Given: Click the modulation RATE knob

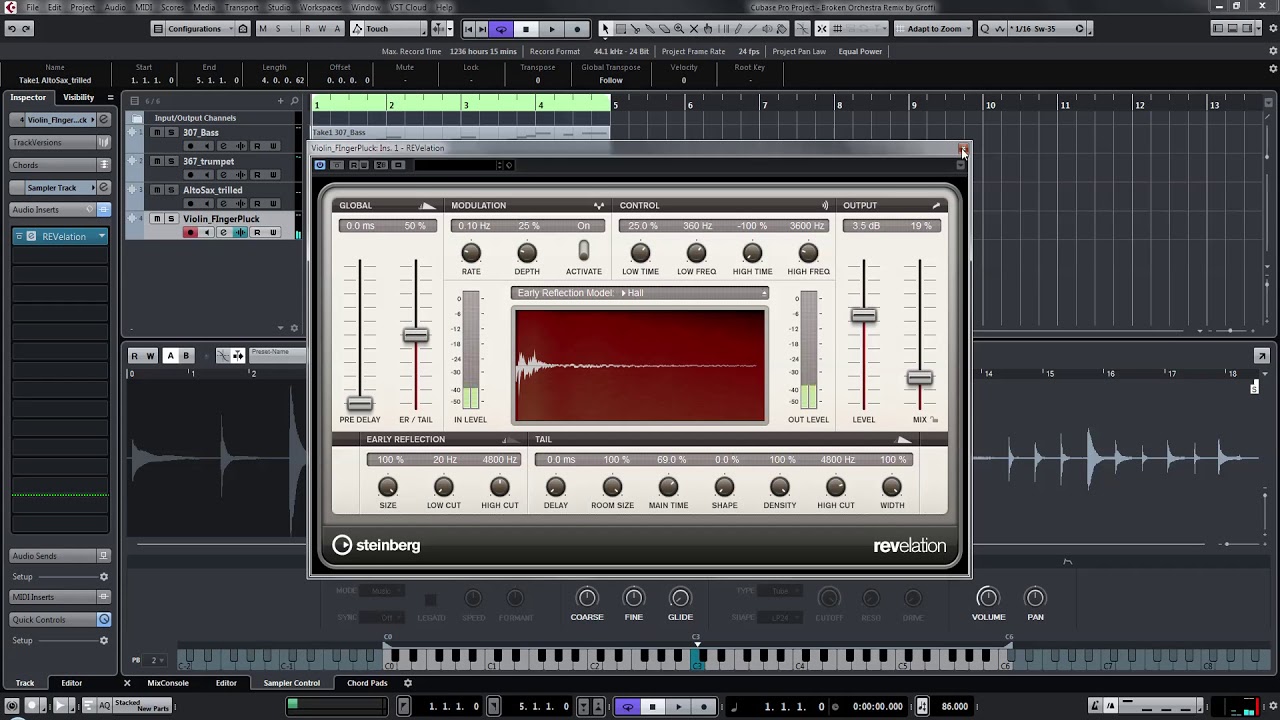Looking at the screenshot, I should [471, 253].
